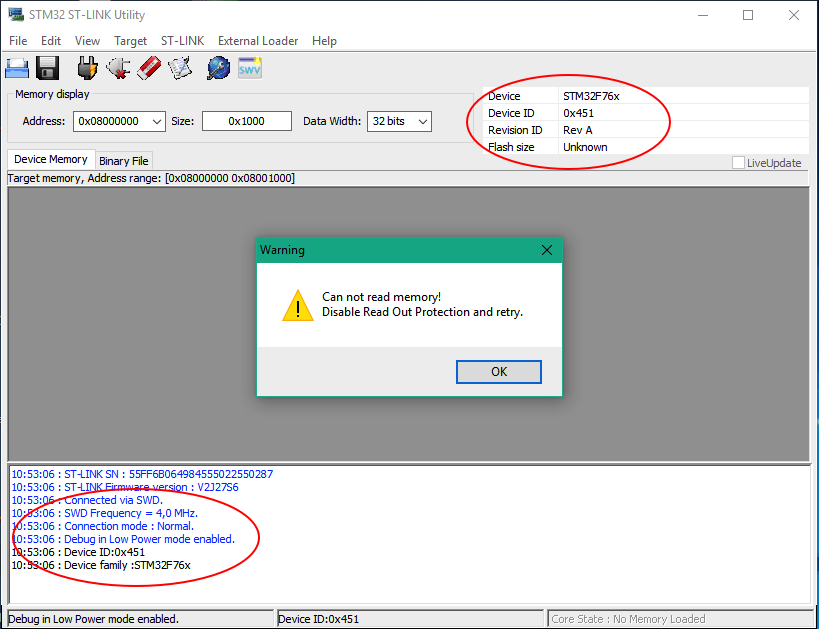This screenshot has height=629, width=819.
Task: Close the Warning dialog
Action: 547,250
